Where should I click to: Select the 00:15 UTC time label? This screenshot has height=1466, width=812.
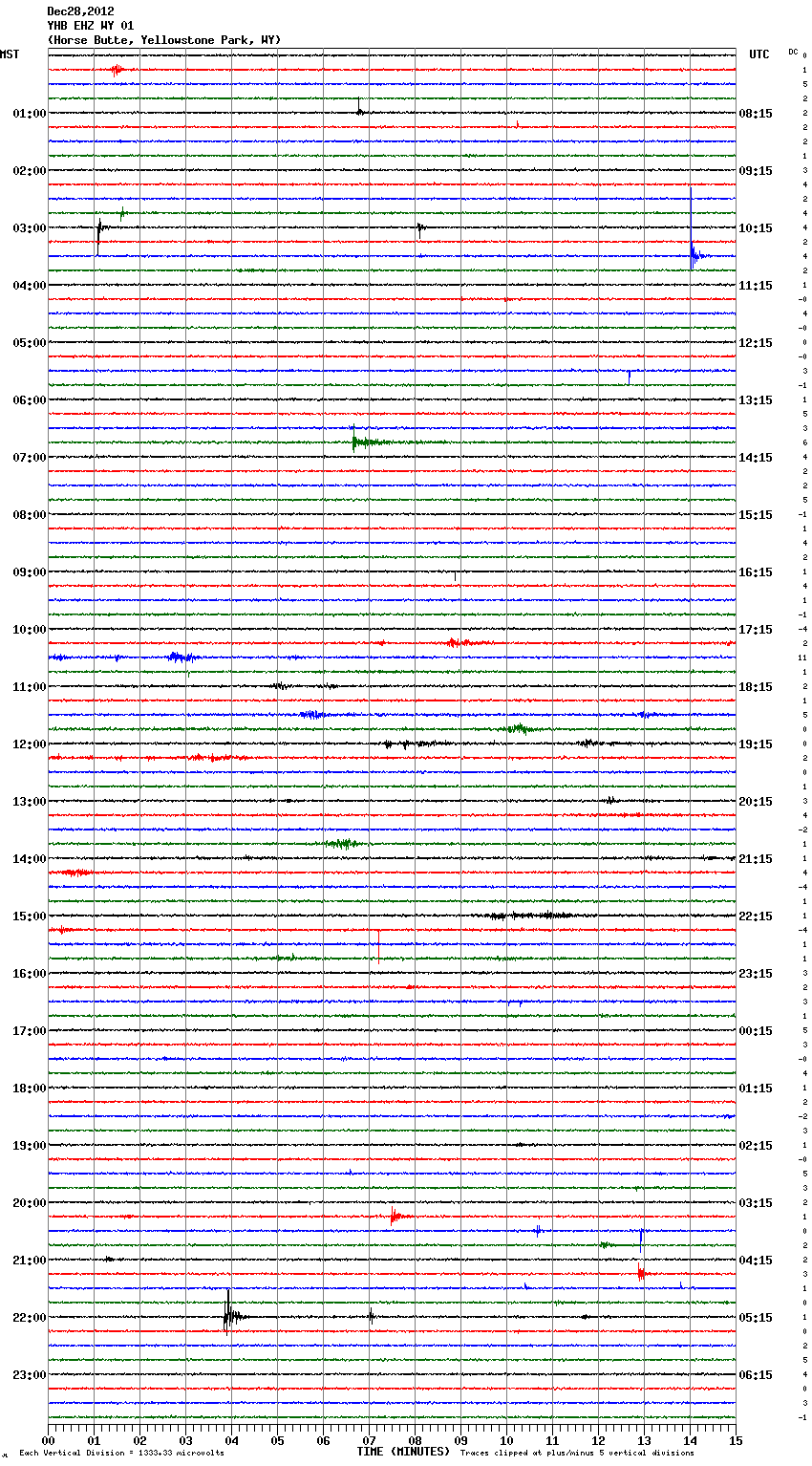(x=756, y=1031)
